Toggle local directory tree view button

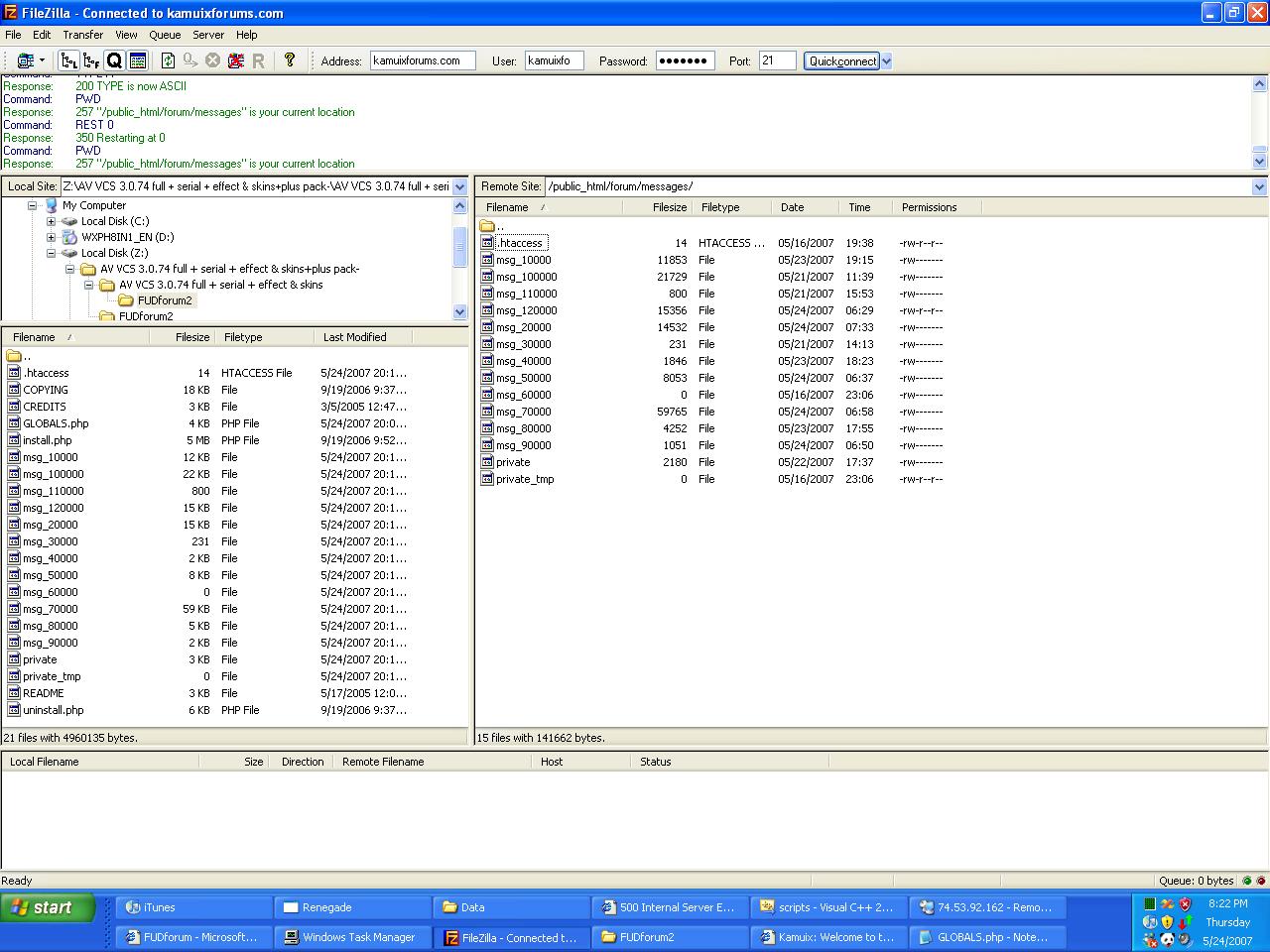[x=69, y=60]
